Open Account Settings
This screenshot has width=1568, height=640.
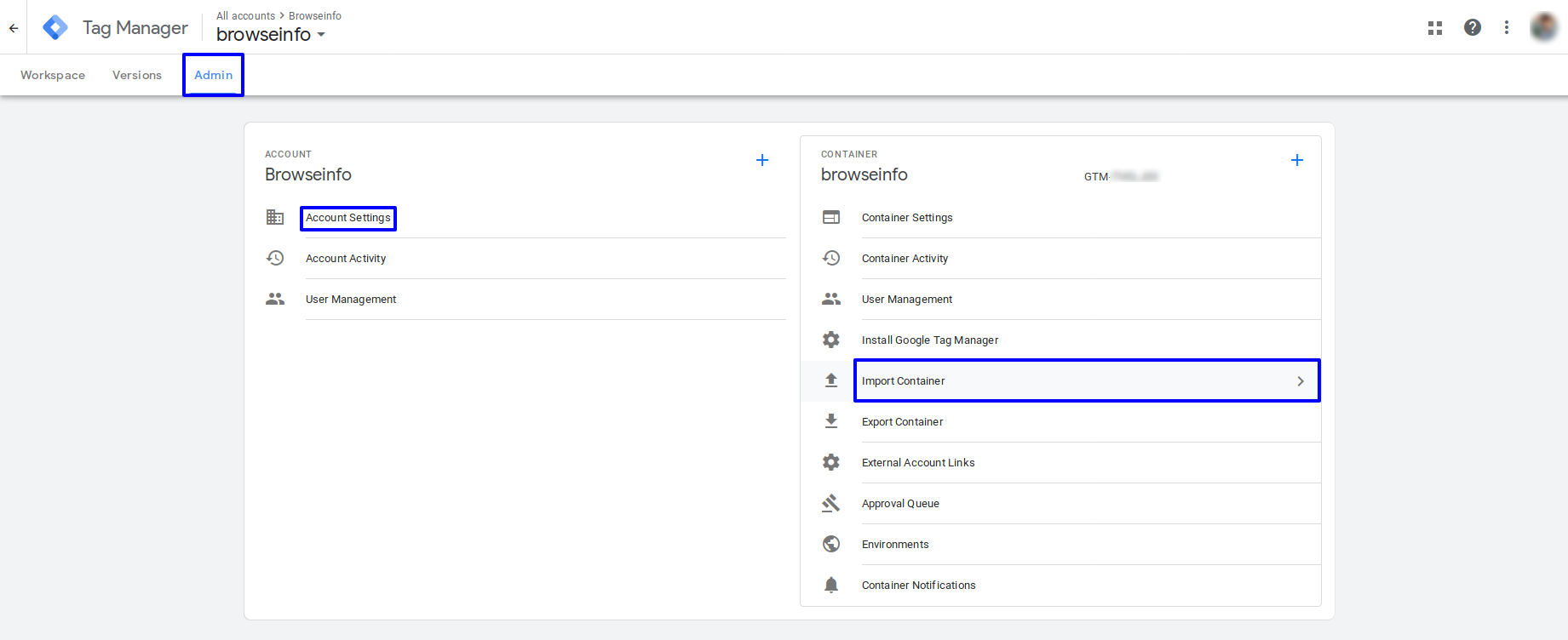point(348,218)
